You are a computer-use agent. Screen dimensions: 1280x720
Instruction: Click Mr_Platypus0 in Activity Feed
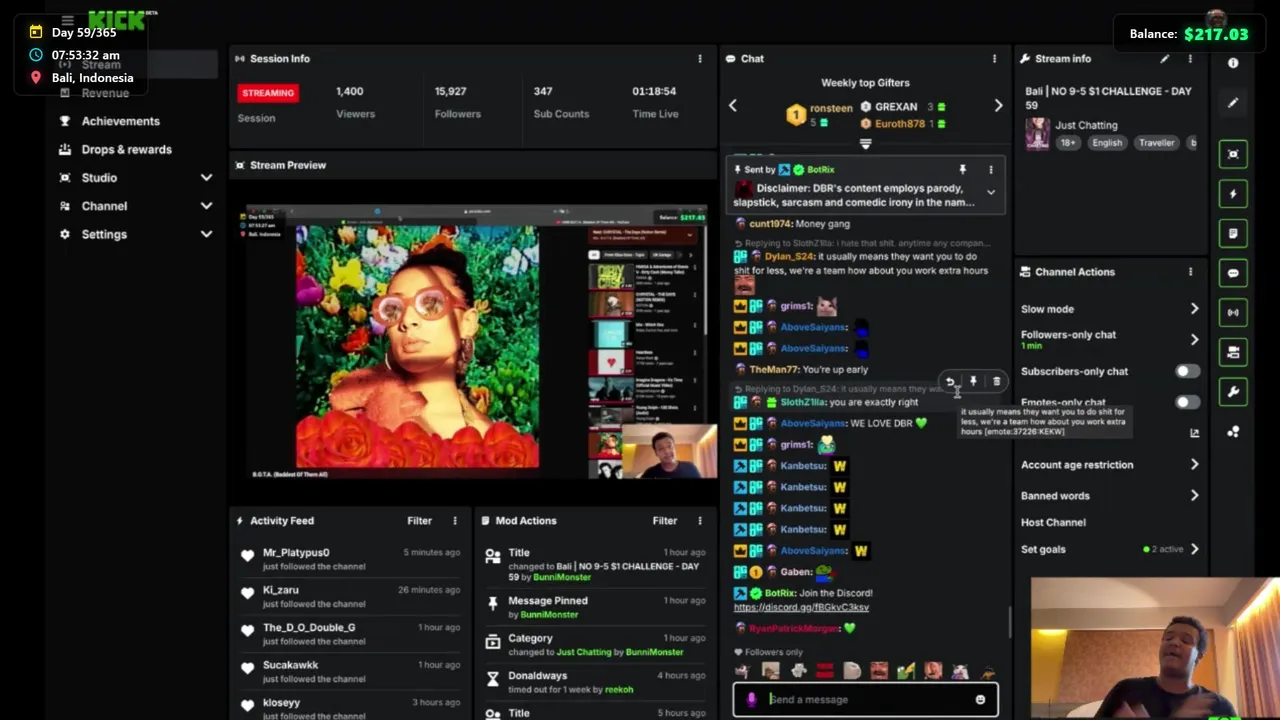point(296,553)
